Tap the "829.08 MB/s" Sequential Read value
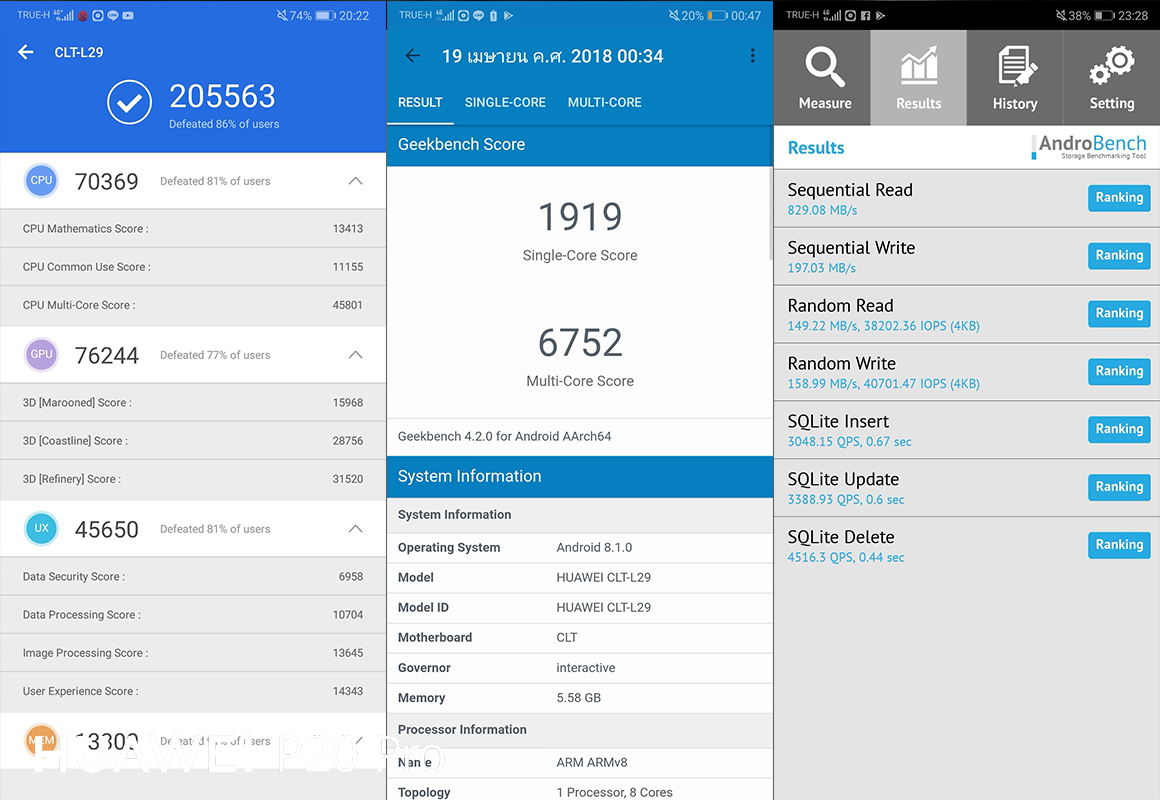 [822, 210]
